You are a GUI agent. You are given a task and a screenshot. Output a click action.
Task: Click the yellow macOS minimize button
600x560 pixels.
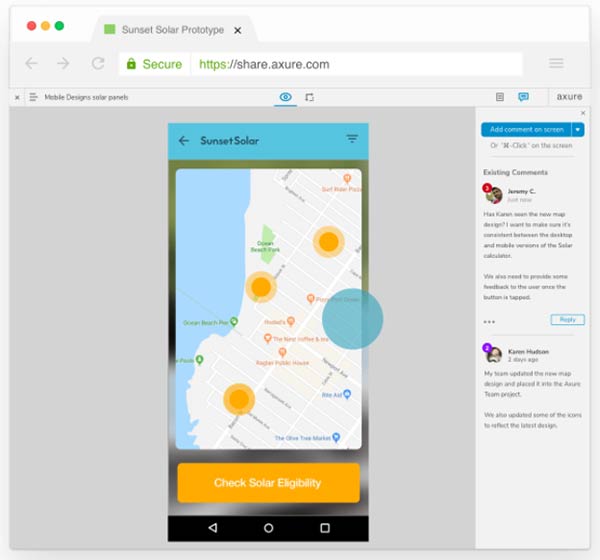46,26
